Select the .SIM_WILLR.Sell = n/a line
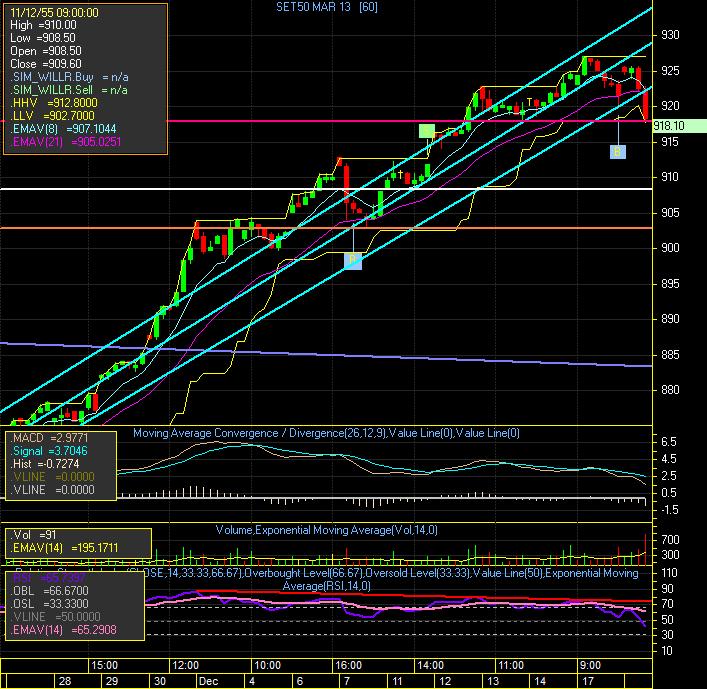 click(x=69, y=90)
